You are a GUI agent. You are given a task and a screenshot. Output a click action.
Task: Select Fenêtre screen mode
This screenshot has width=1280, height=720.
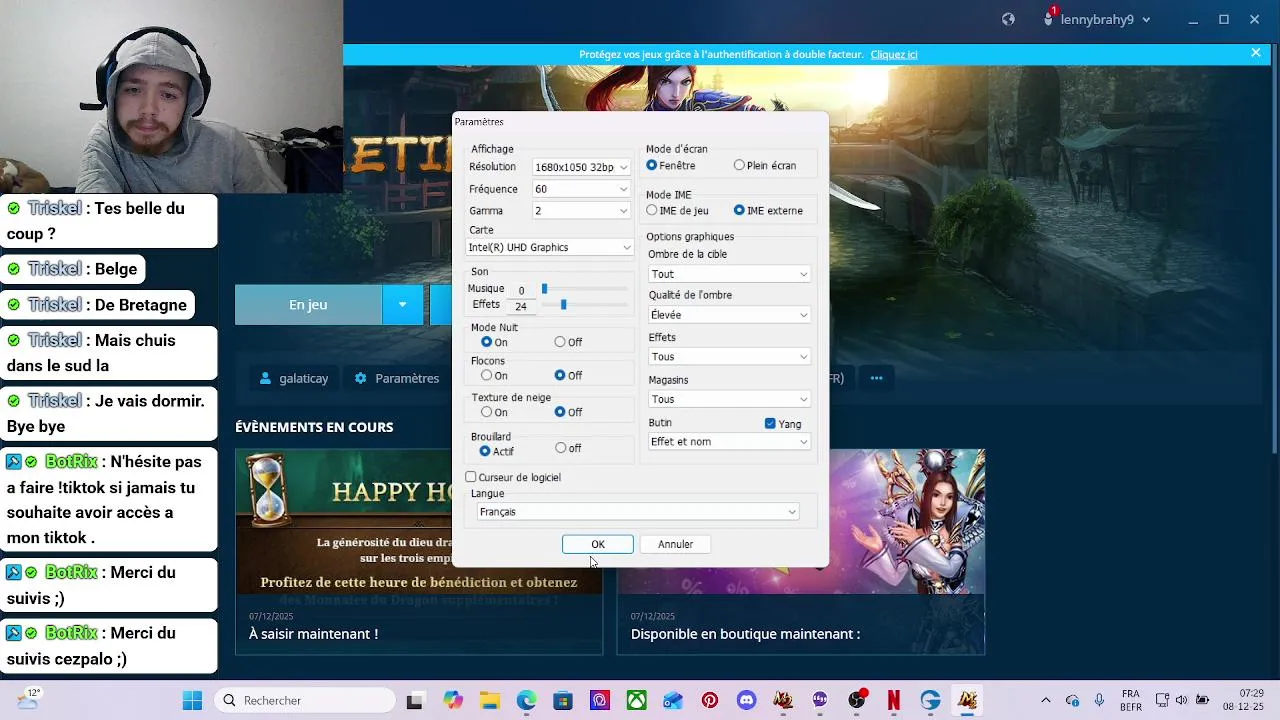[652, 165]
